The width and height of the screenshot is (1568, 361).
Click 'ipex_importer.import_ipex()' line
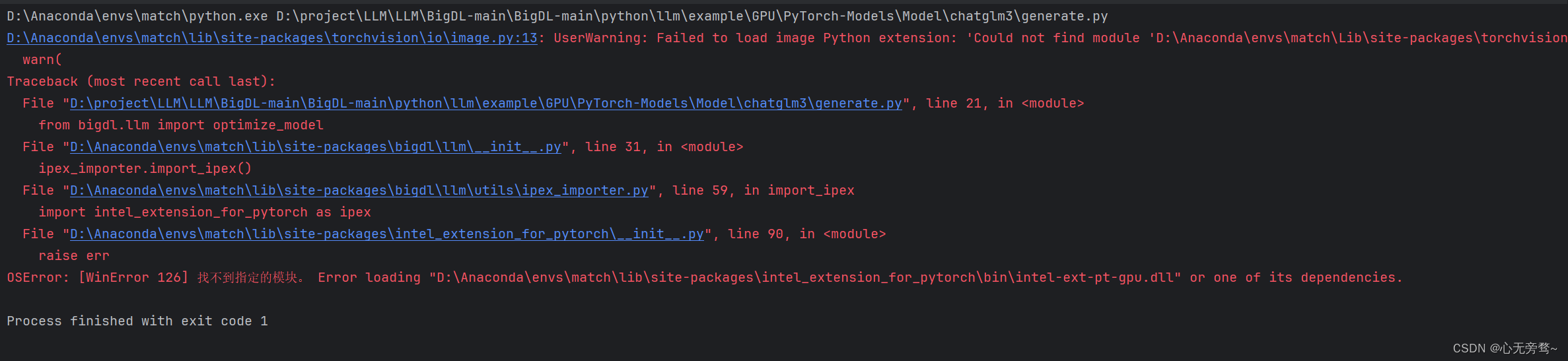(145, 168)
